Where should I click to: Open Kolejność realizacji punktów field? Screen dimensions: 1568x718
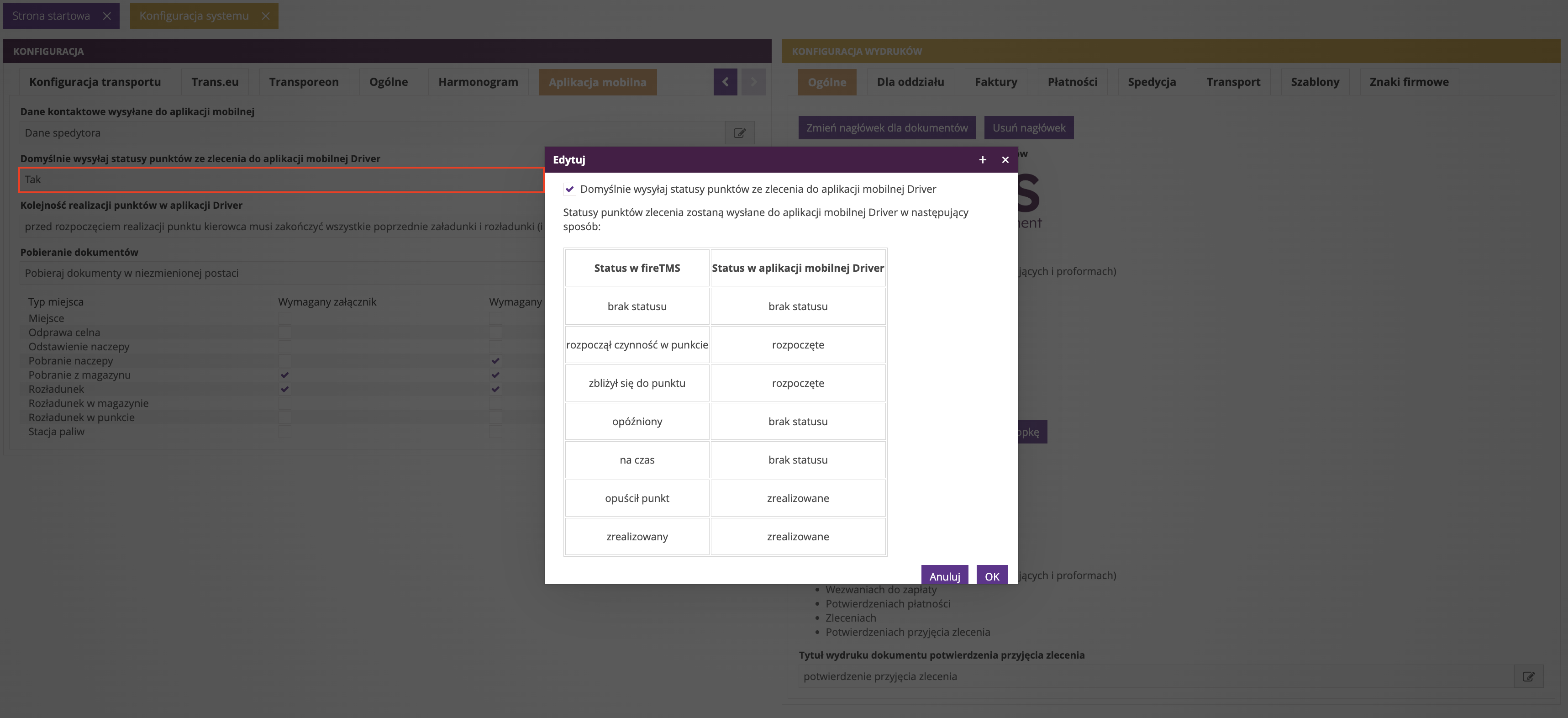(280, 227)
